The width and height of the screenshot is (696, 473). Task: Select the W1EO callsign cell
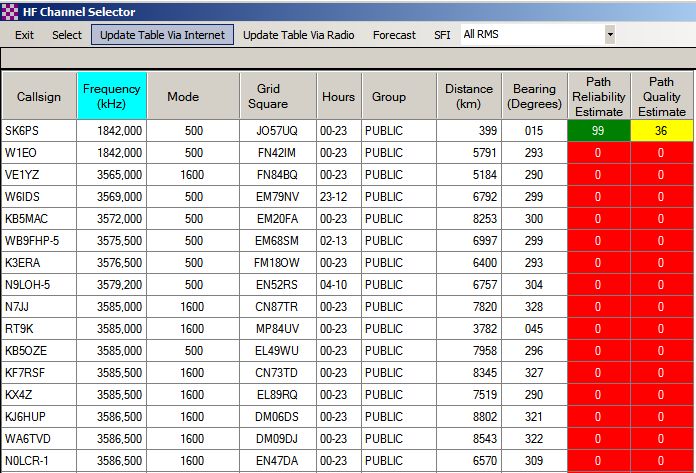point(39,153)
